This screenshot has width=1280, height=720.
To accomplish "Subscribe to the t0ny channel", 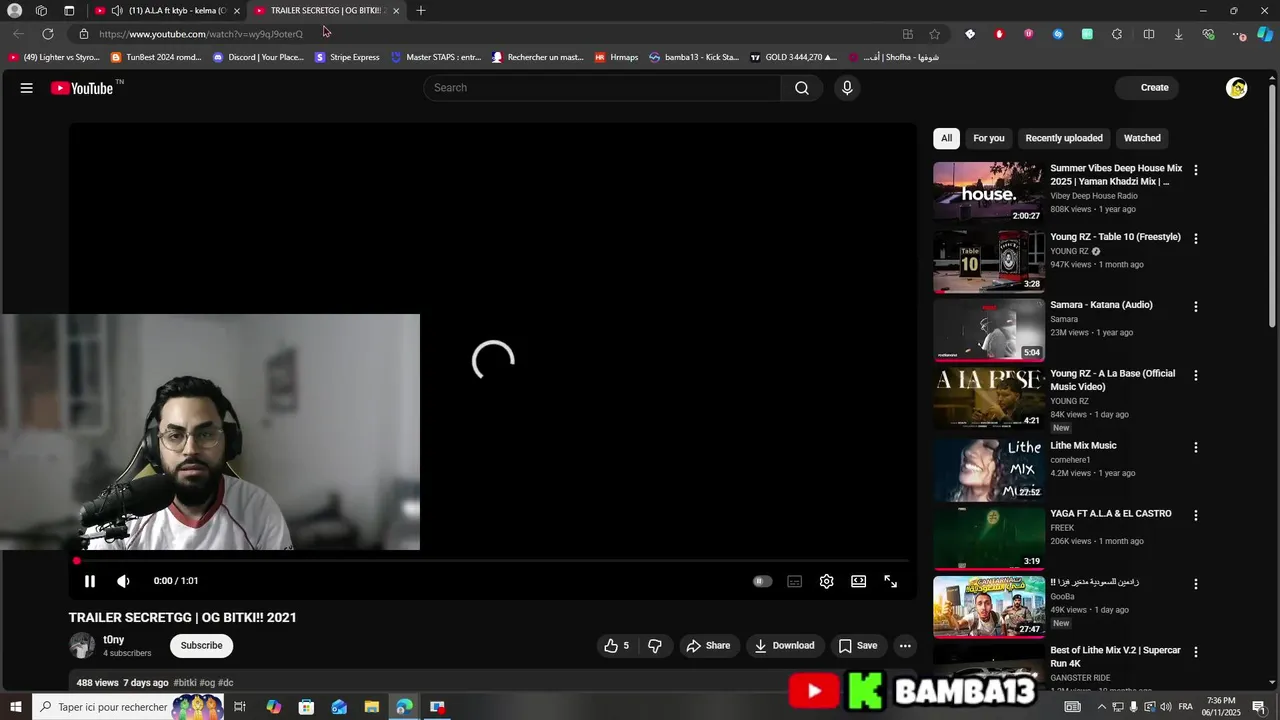I will (201, 646).
